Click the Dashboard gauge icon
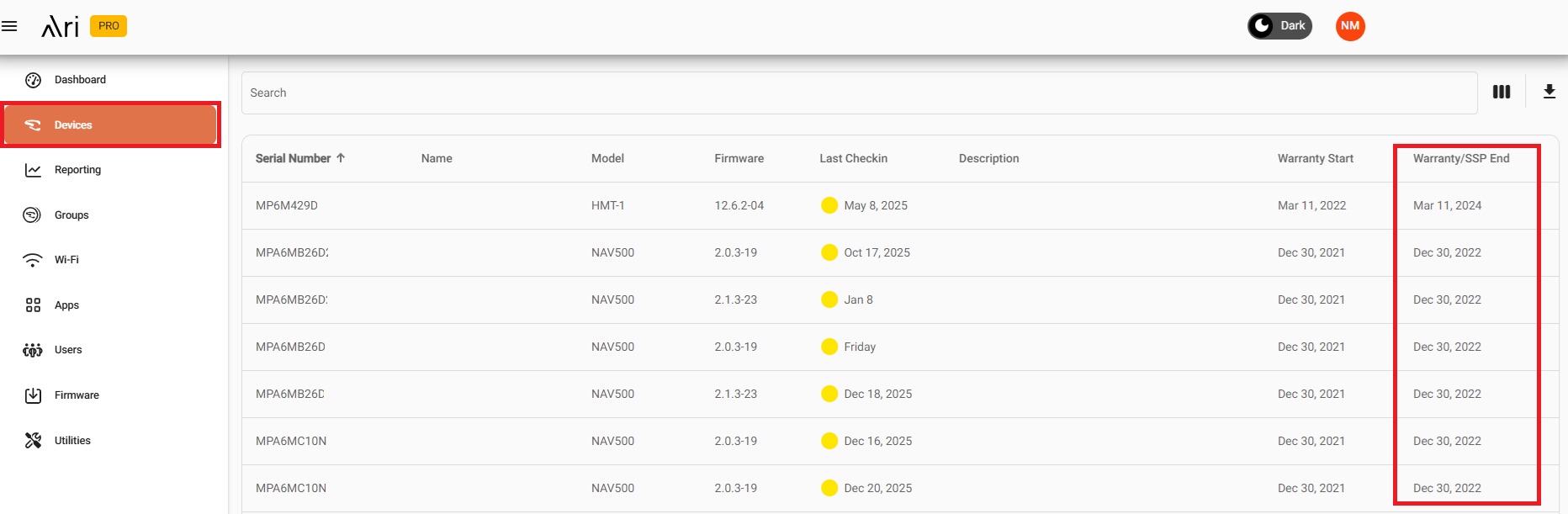Image resolution: width=1568 pixels, height=514 pixels. pos(33,80)
